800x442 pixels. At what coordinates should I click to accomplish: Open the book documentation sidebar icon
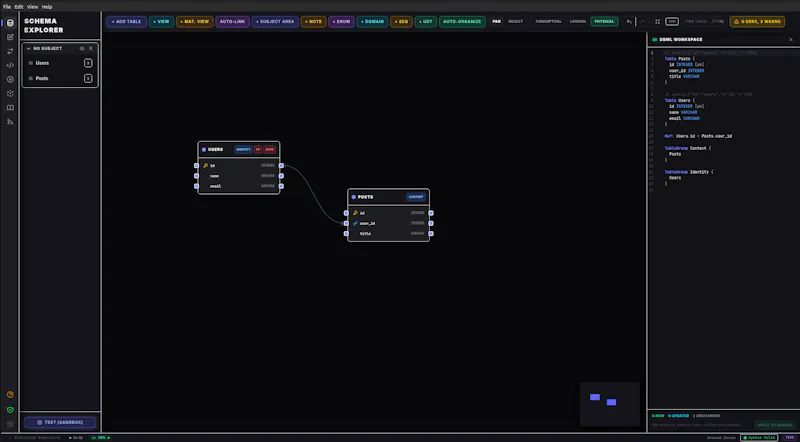(x=10, y=108)
